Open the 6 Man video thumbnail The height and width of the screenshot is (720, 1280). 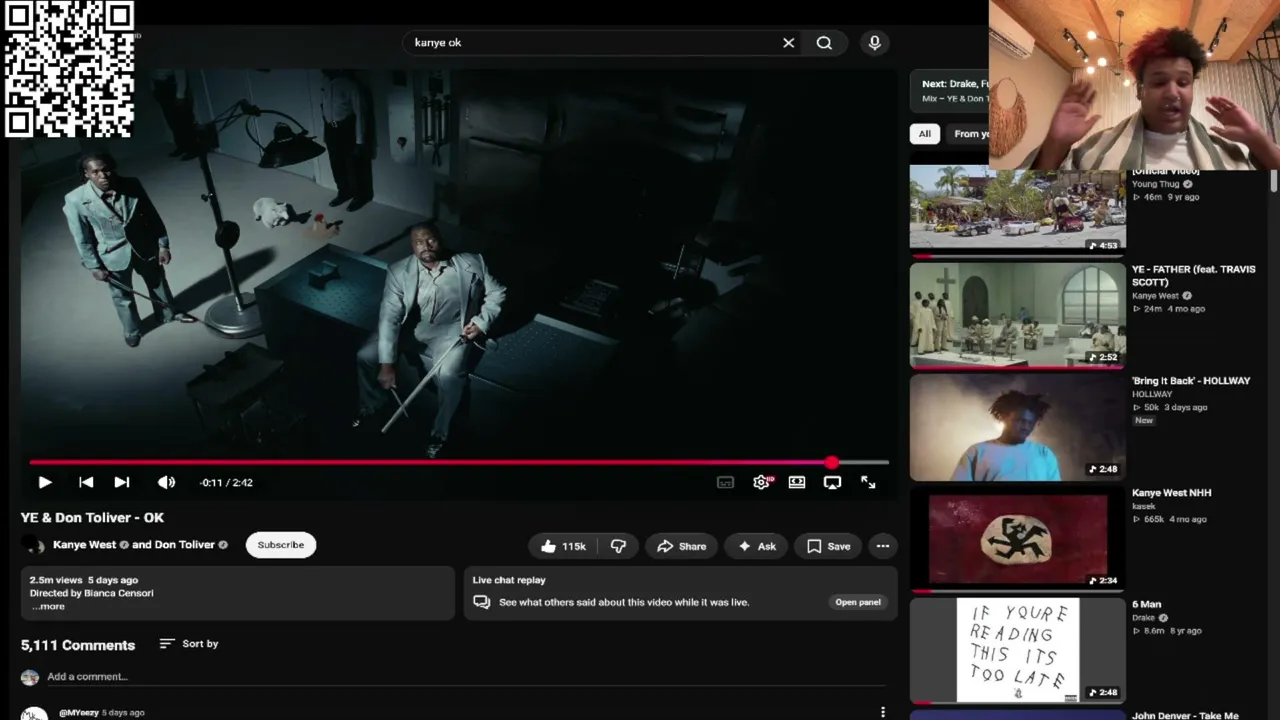[1017, 650]
